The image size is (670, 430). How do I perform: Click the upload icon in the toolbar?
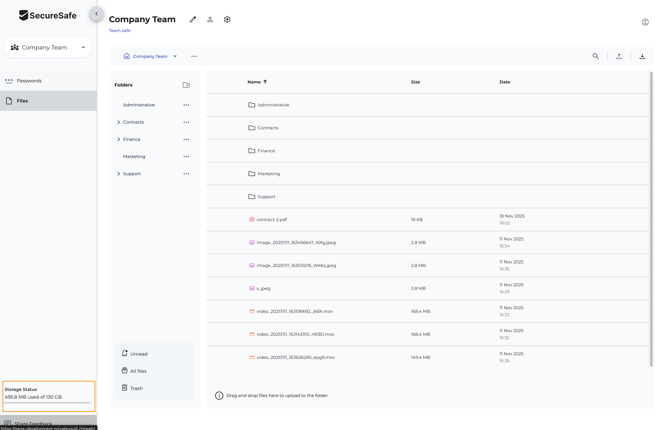(619, 56)
